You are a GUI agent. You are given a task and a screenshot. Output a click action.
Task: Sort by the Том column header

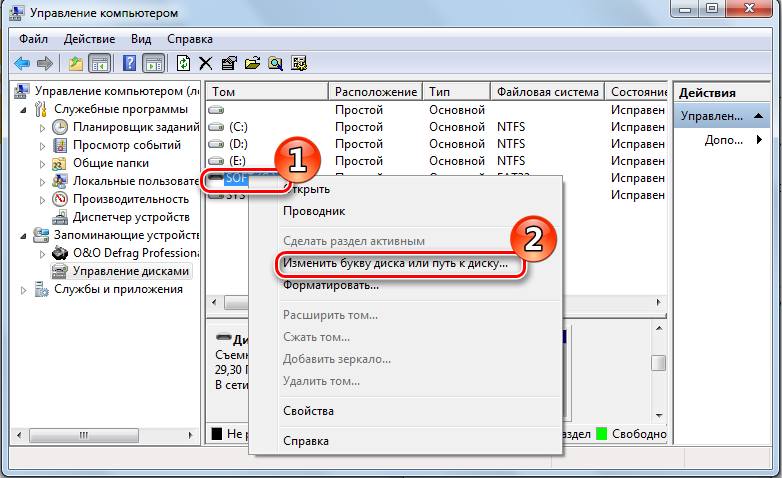pyautogui.click(x=267, y=92)
